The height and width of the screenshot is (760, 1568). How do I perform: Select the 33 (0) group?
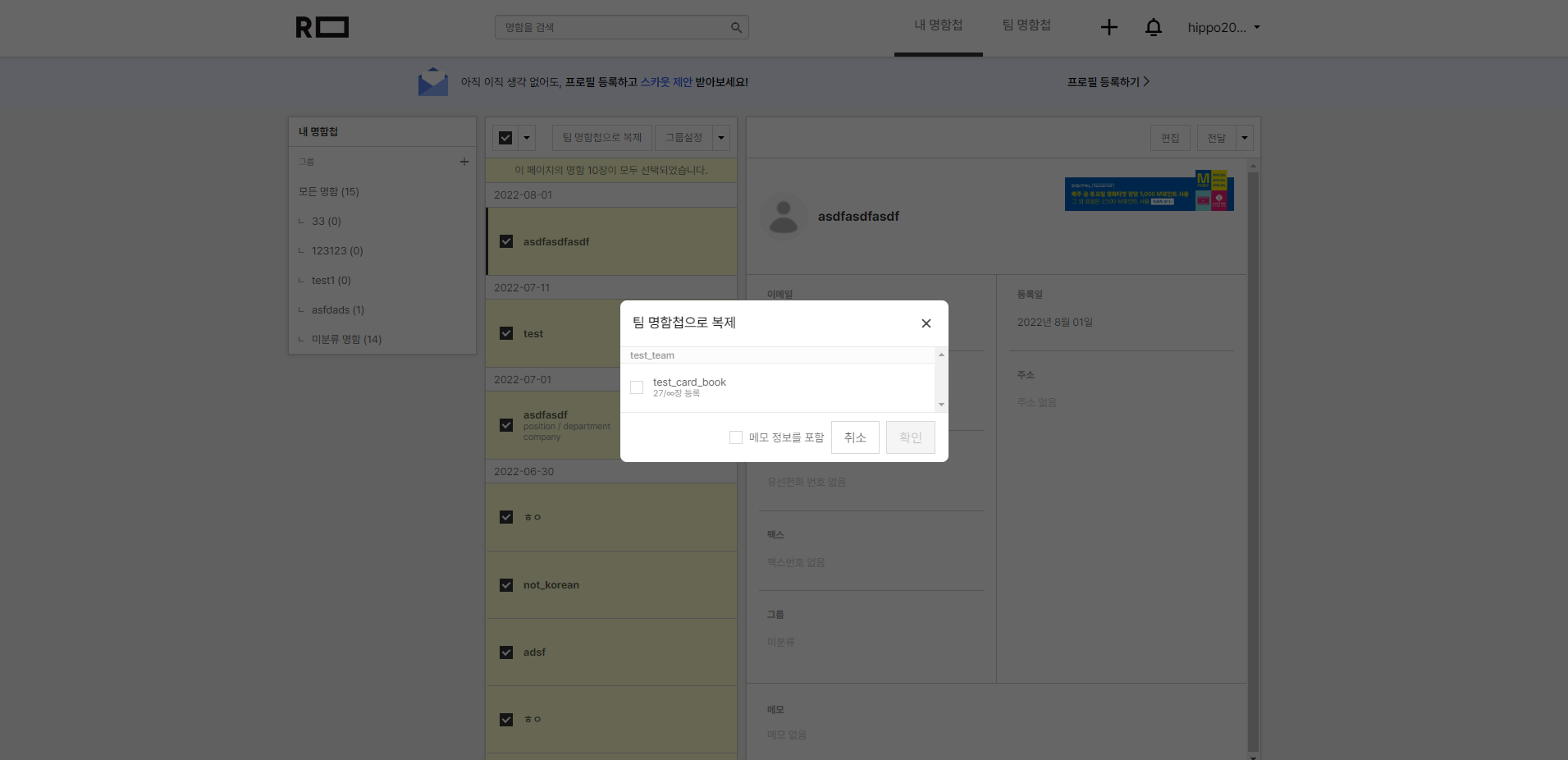pyautogui.click(x=327, y=221)
